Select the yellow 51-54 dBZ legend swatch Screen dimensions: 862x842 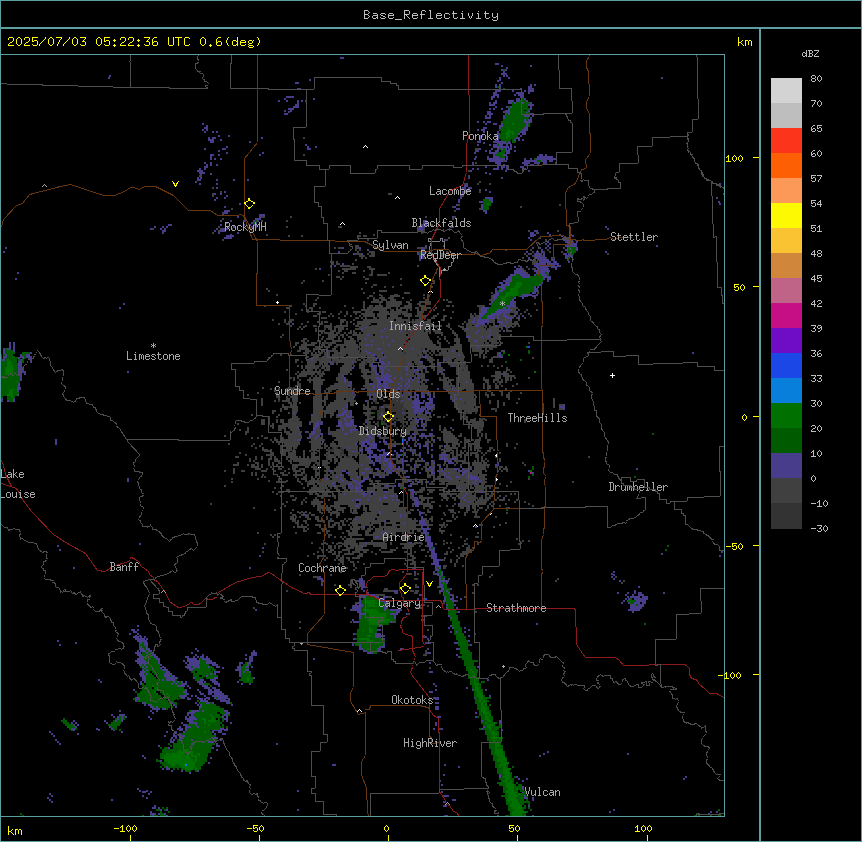786,215
